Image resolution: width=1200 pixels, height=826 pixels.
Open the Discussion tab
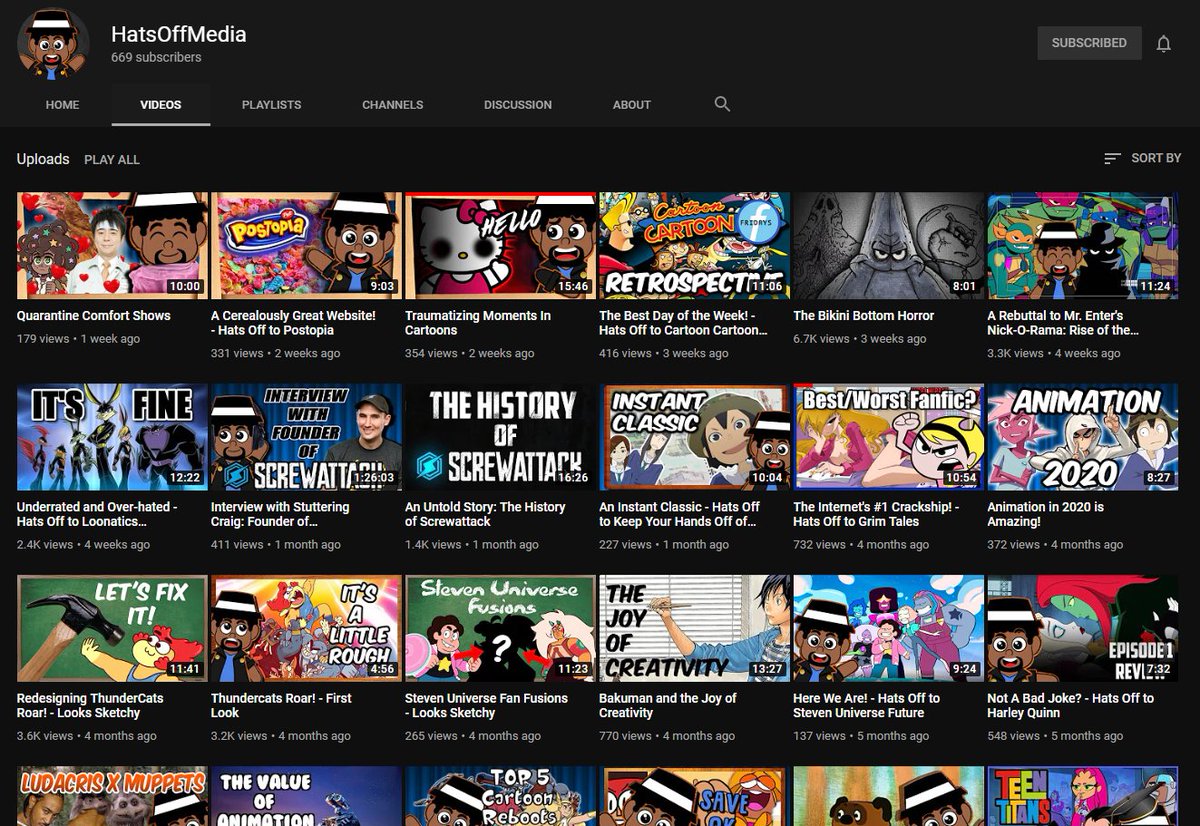click(x=518, y=105)
